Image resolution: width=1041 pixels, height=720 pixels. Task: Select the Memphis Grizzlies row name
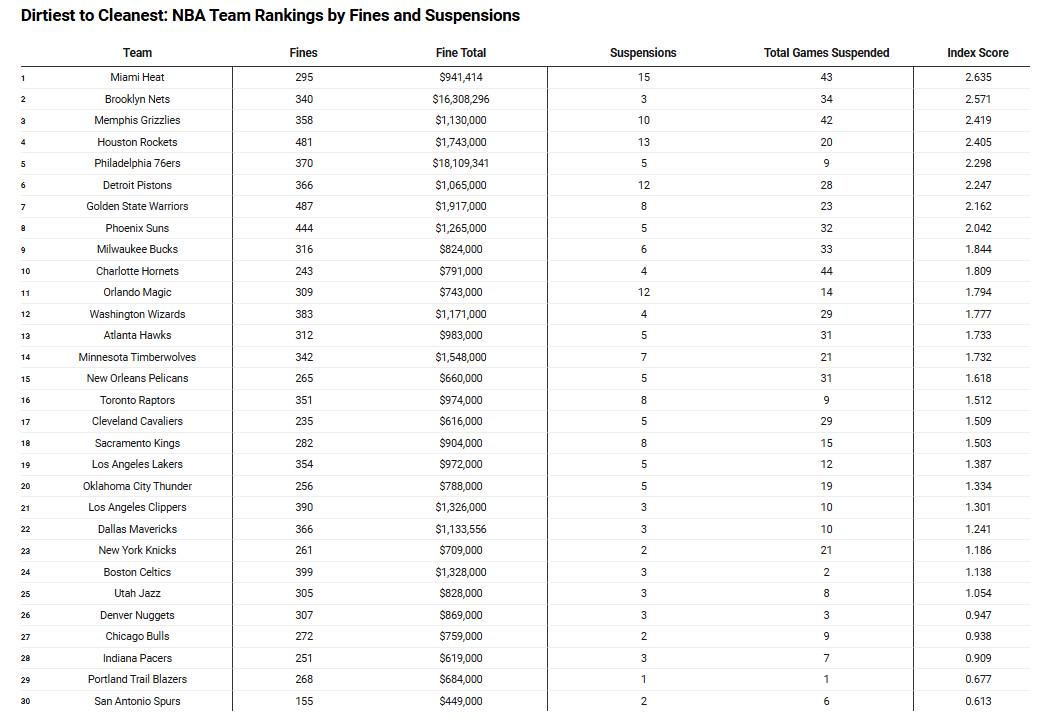(x=137, y=120)
